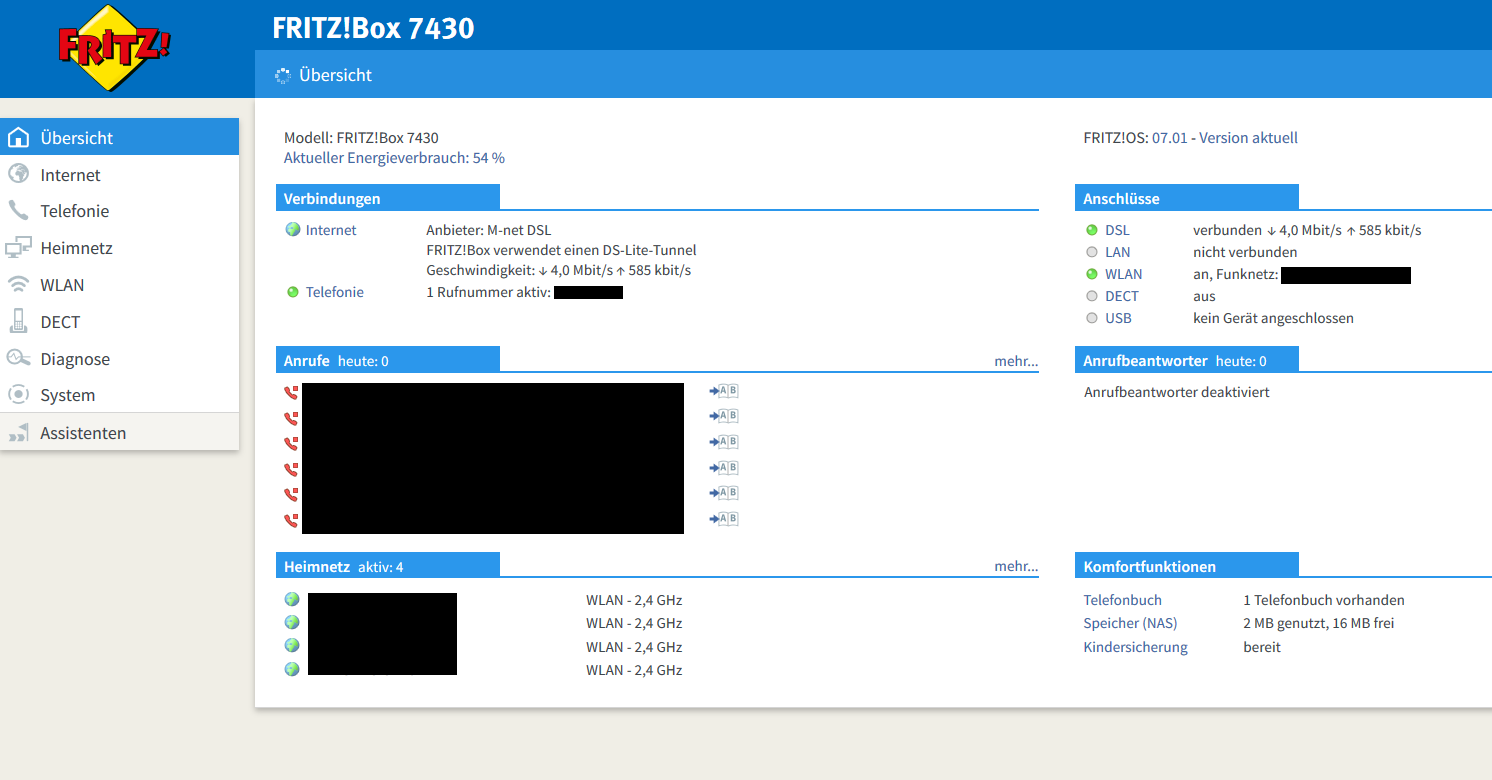Image resolution: width=1492 pixels, height=780 pixels.
Task: Click the house icon beside Übersicht
Action: coord(18,138)
